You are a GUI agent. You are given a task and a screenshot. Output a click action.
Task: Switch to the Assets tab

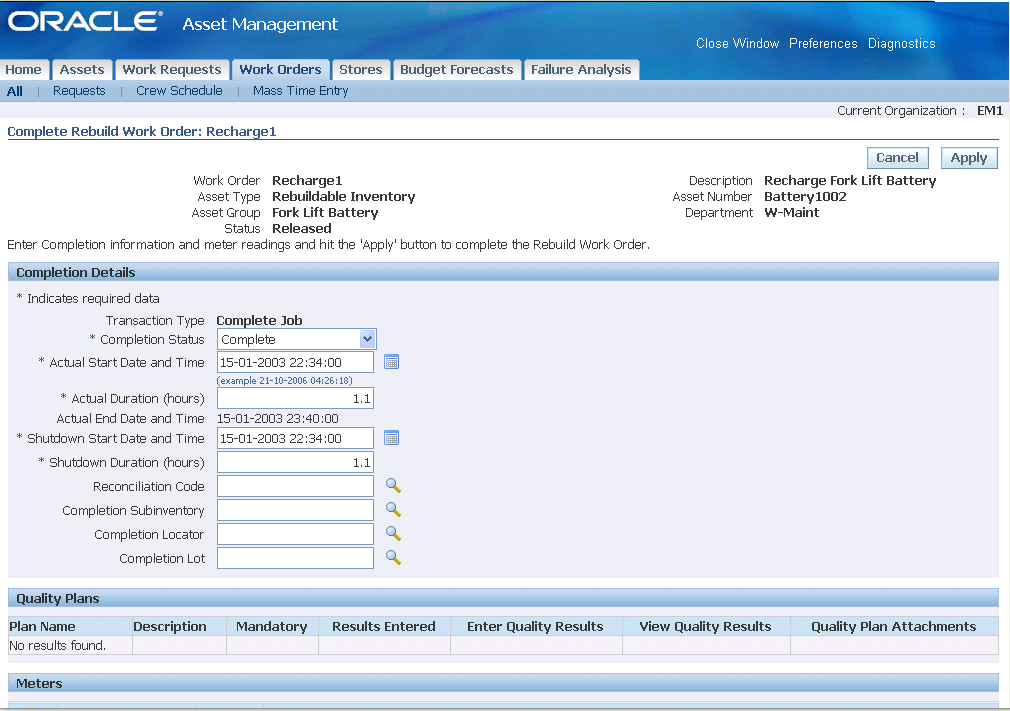click(82, 70)
